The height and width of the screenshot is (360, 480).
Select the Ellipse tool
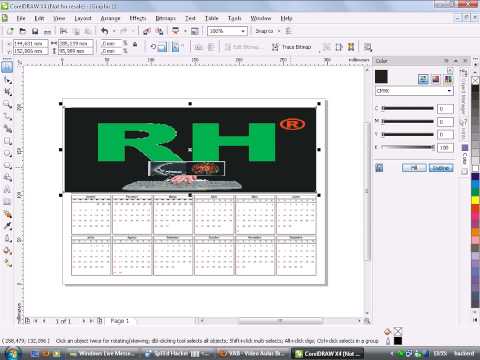(x=7, y=154)
